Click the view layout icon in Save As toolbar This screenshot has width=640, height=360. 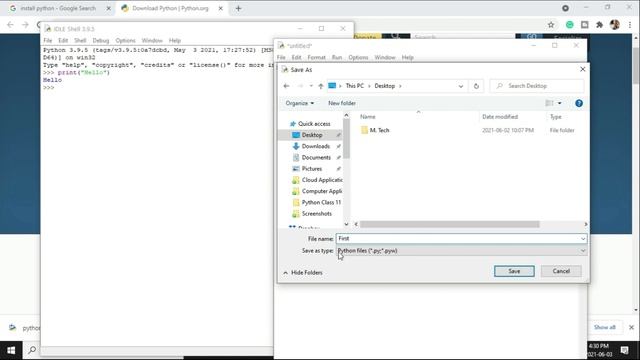[x=549, y=103]
